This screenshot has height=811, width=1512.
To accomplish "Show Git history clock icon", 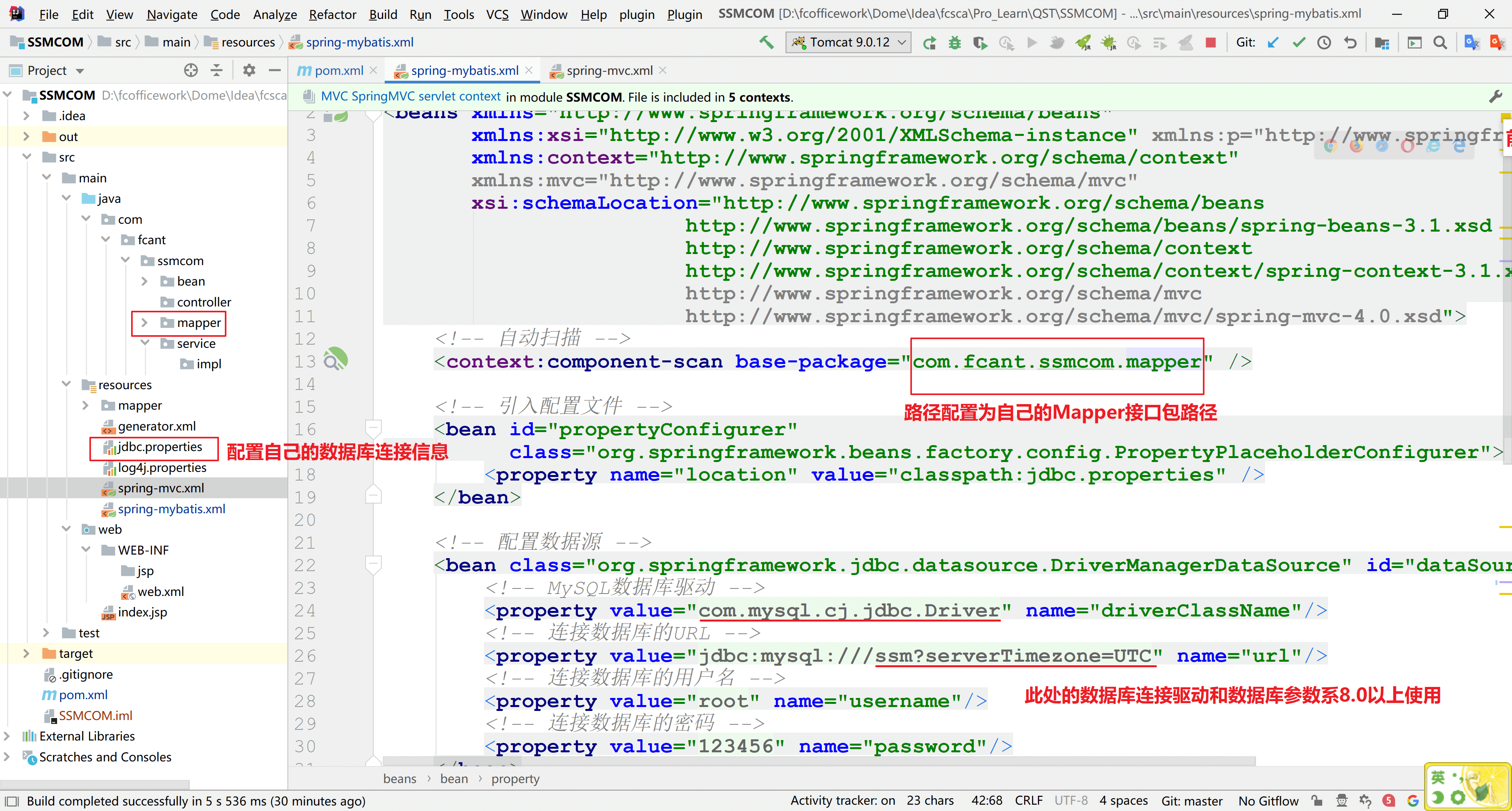I will tap(1323, 42).
